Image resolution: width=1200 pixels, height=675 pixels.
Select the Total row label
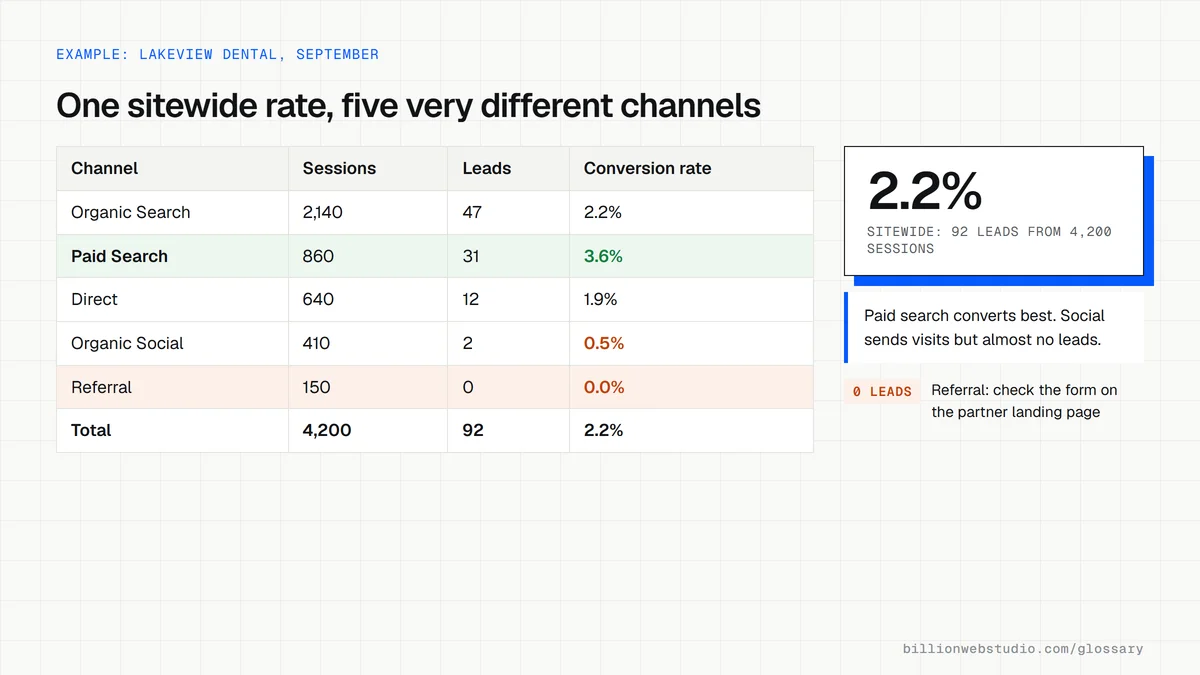(x=172, y=430)
